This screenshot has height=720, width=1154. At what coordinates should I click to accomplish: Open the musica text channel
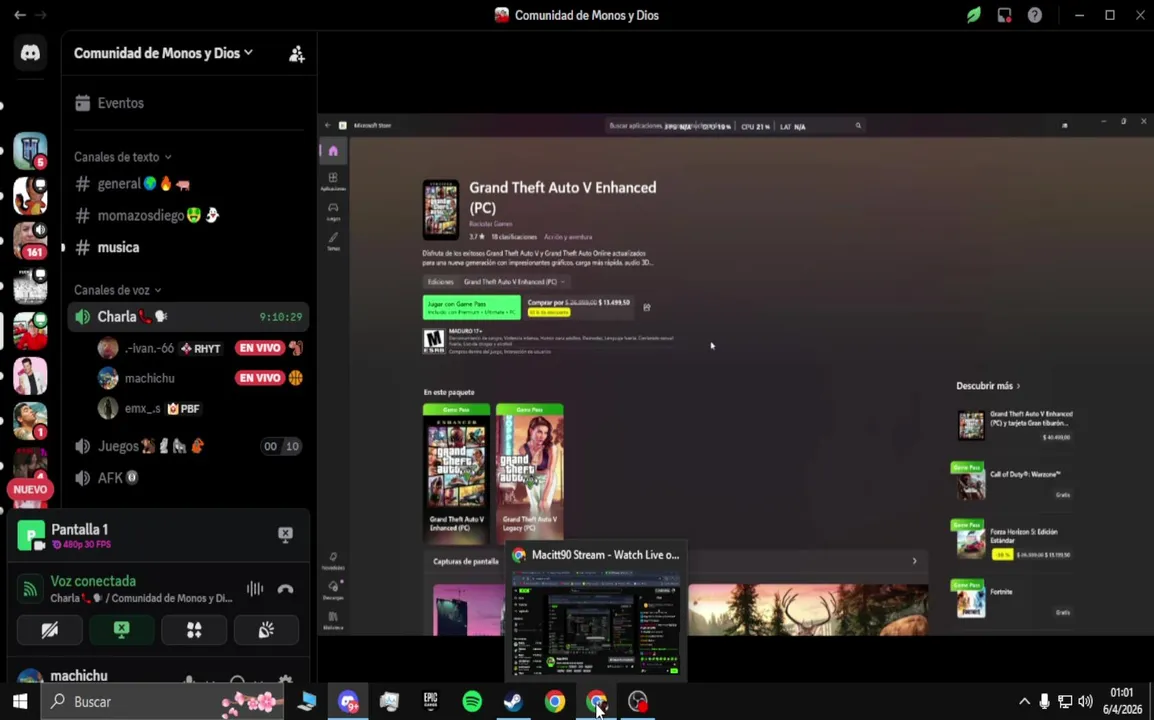click(x=188, y=247)
